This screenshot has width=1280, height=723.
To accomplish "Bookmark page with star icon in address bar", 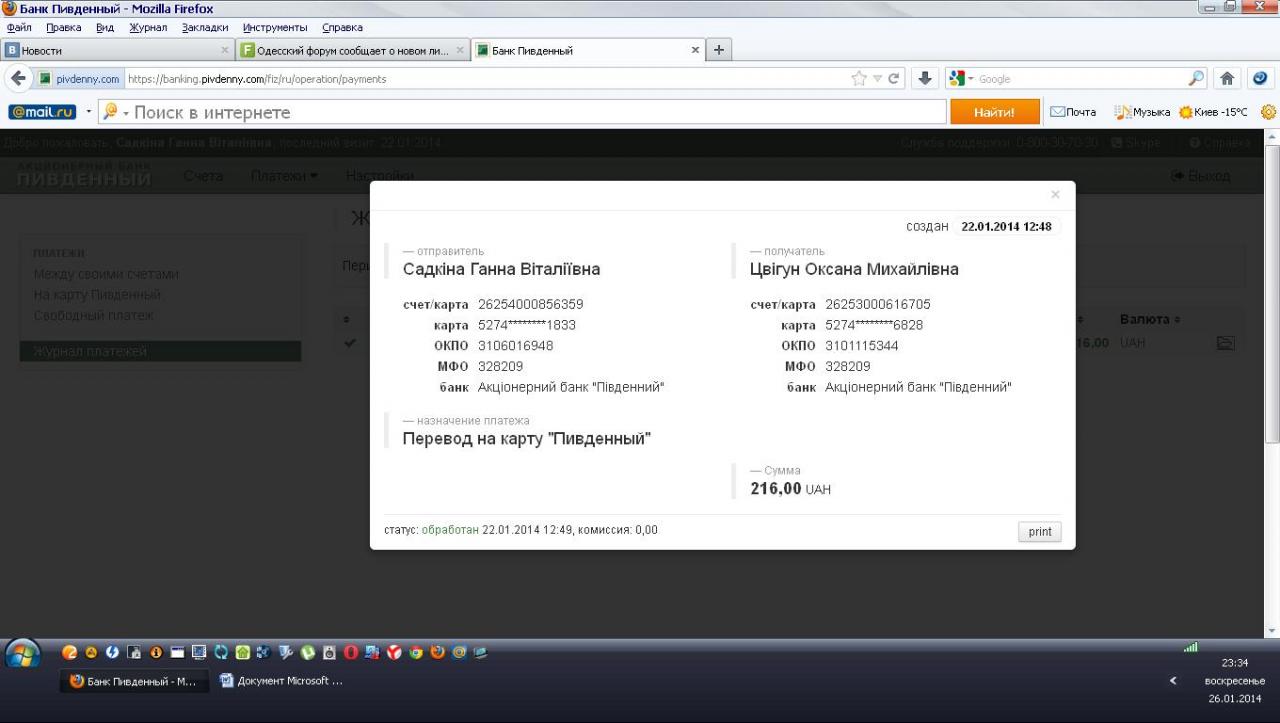I will pyautogui.click(x=859, y=79).
